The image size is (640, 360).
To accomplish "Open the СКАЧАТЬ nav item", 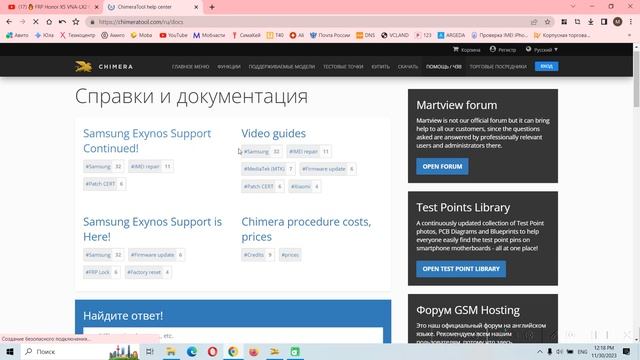I will click(x=408, y=67).
